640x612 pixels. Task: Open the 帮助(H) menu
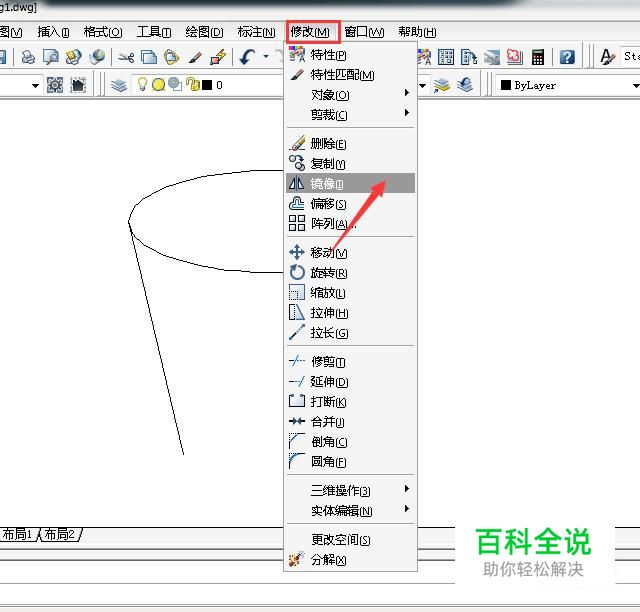tap(417, 32)
